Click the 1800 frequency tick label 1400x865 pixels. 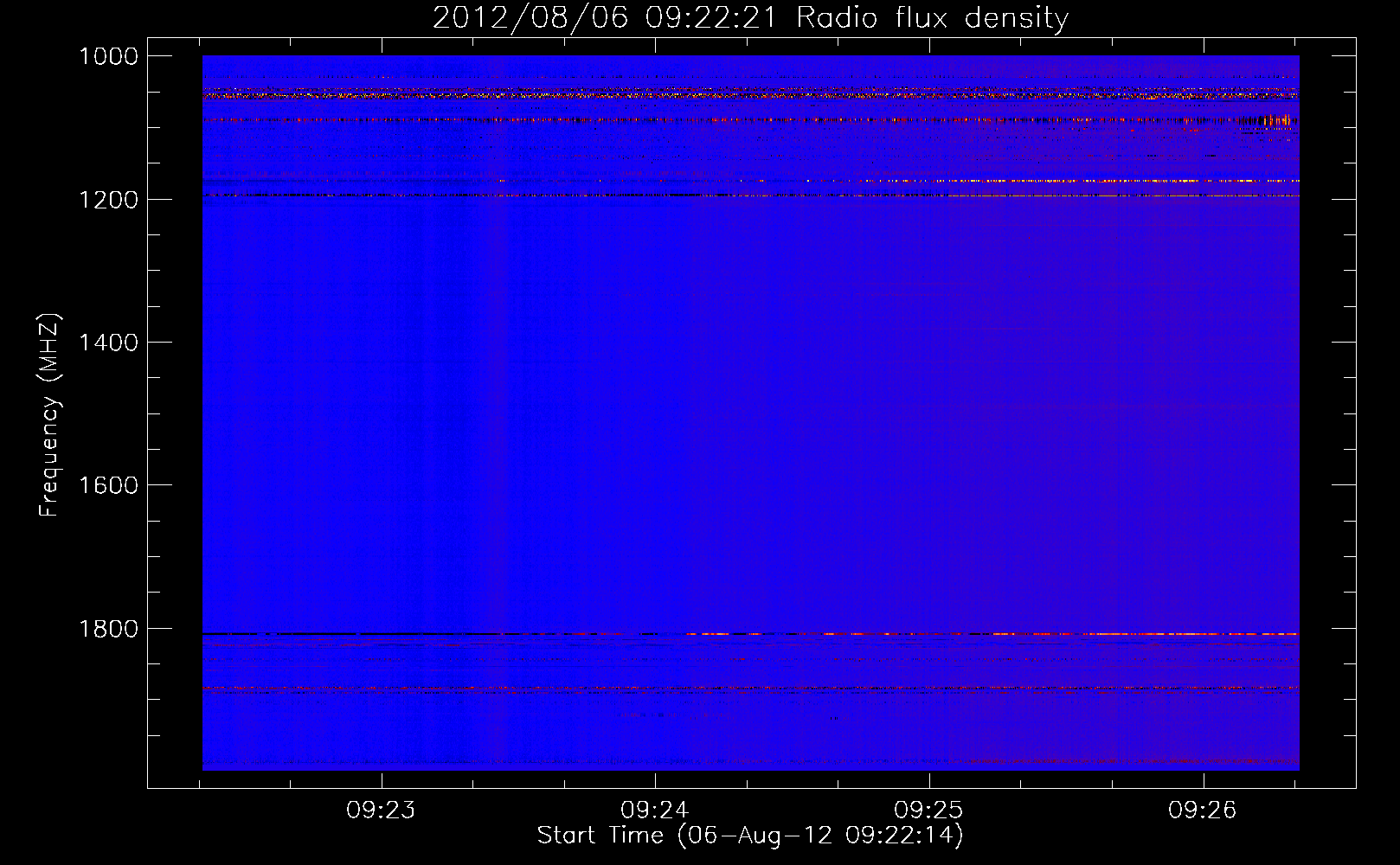(x=108, y=629)
